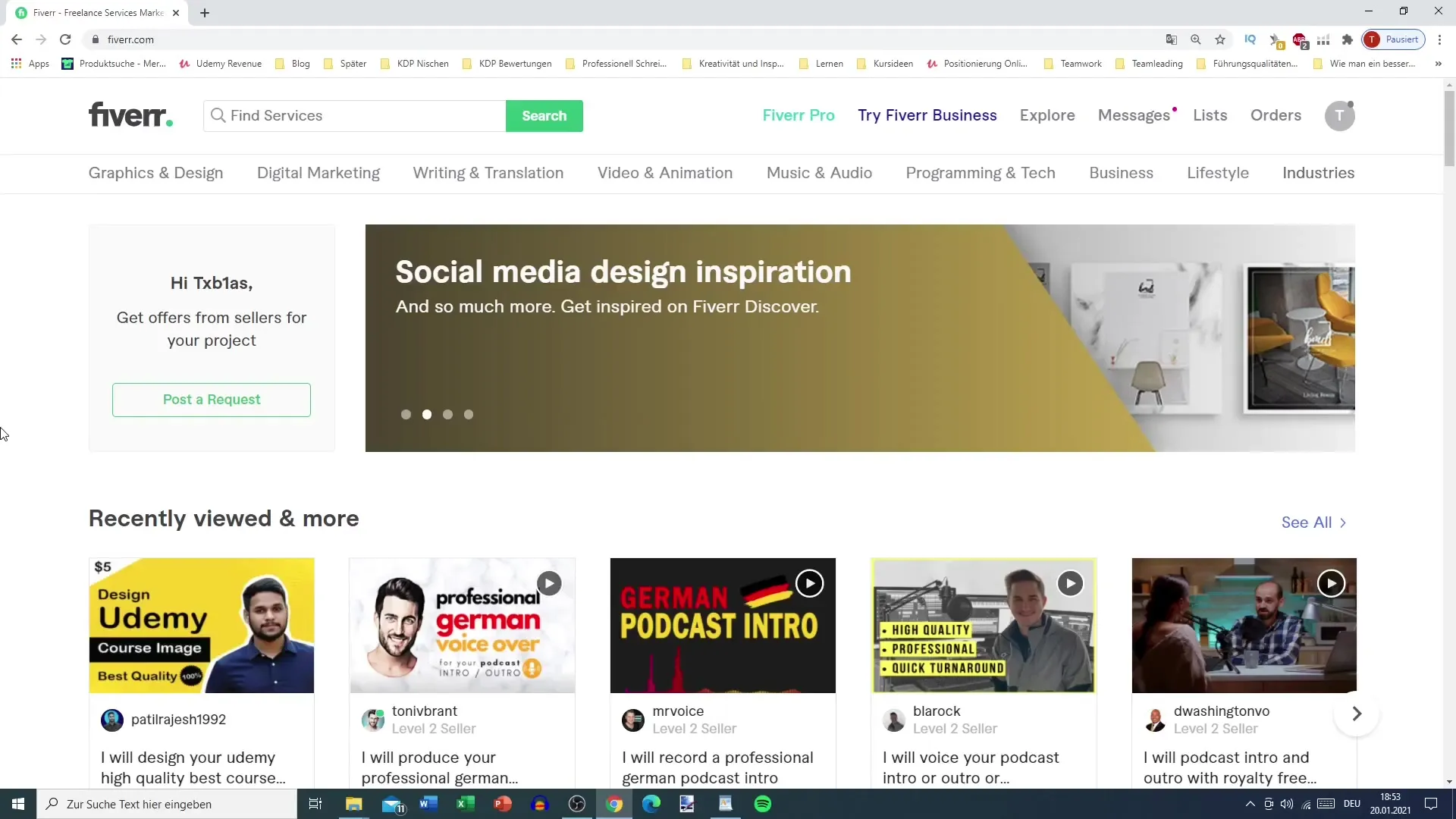Screen dimensions: 1456x819
Task: Click the carousel next arrow
Action: 1357,714
